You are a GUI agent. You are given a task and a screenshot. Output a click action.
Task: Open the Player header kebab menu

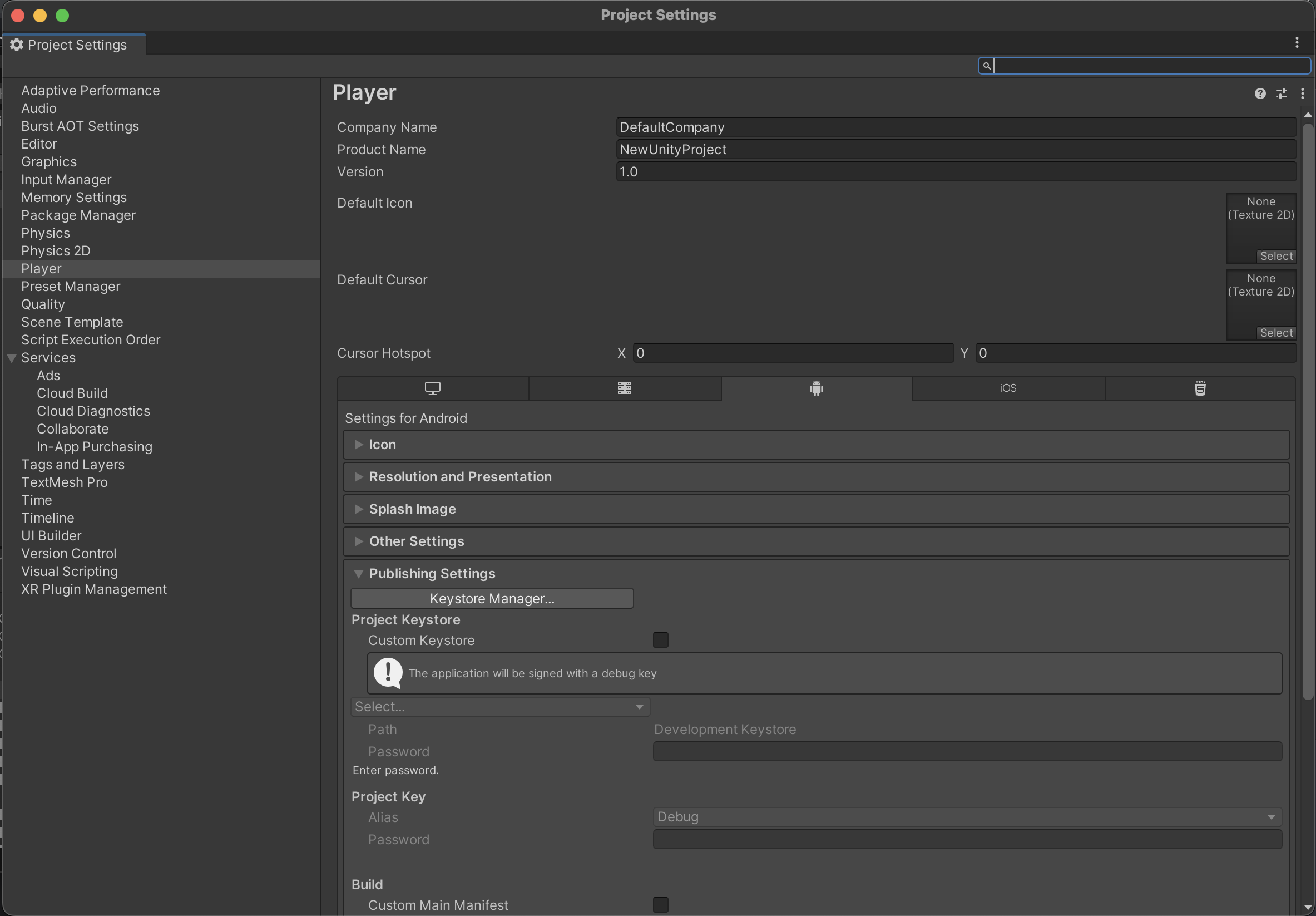(1302, 93)
